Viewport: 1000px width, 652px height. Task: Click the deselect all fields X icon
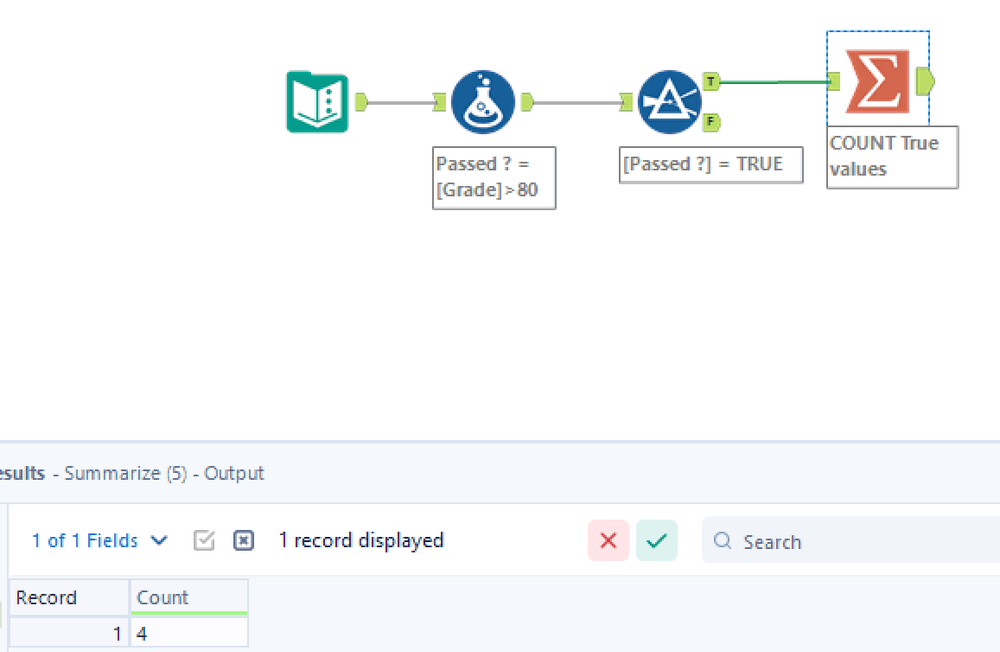(244, 540)
